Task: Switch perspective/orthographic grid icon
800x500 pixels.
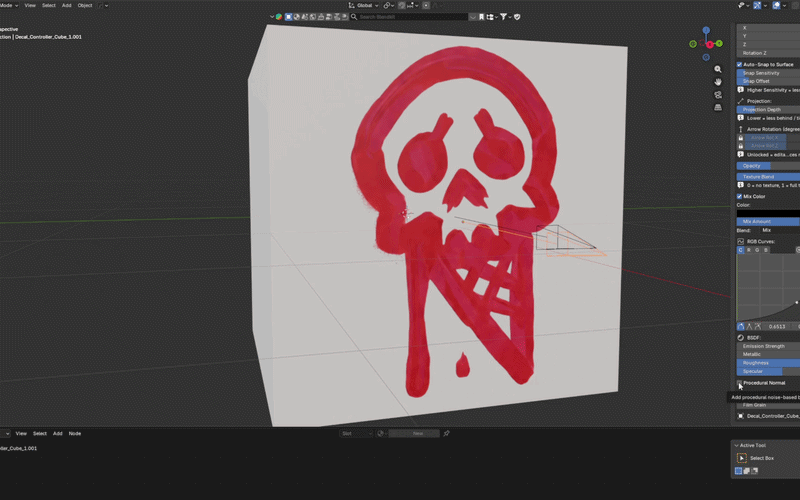Action: pos(718,107)
